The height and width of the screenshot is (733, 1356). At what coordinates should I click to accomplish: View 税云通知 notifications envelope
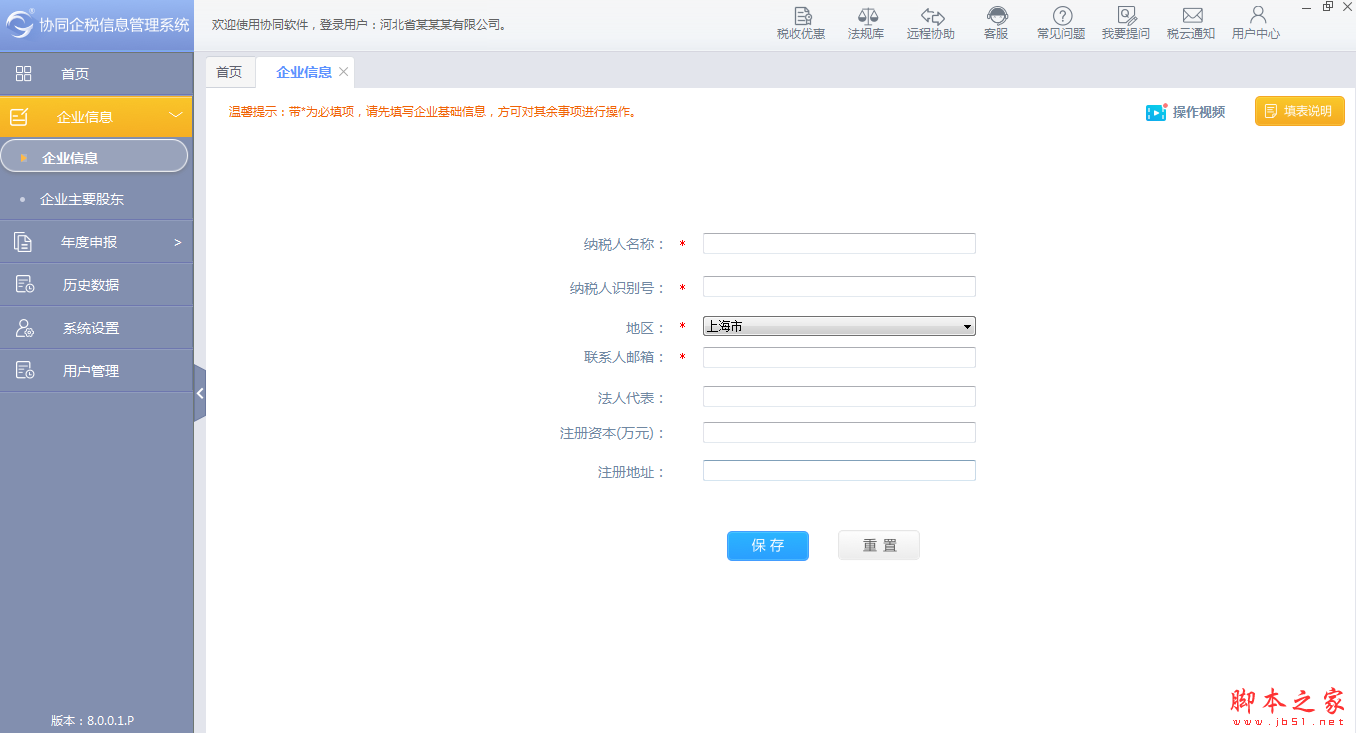coord(1191,23)
